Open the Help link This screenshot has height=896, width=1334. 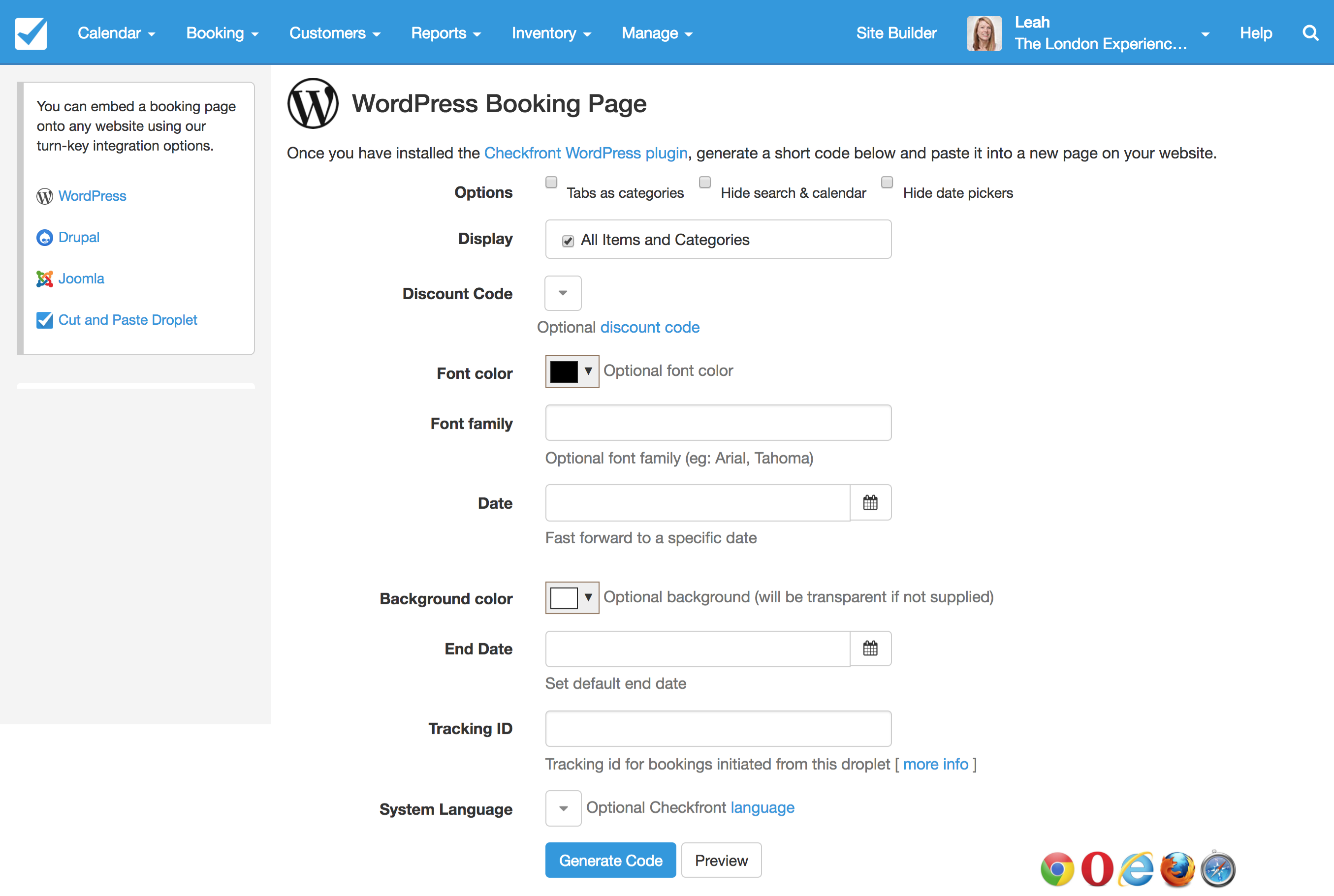(x=1256, y=33)
